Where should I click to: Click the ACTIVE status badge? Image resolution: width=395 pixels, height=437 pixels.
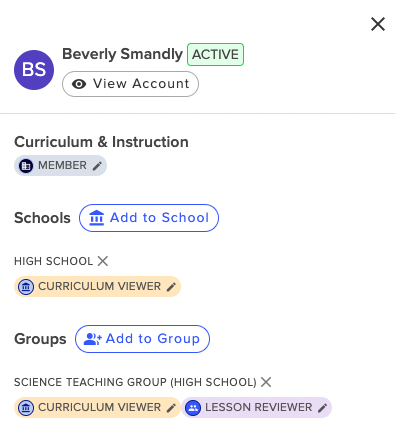coord(215,54)
